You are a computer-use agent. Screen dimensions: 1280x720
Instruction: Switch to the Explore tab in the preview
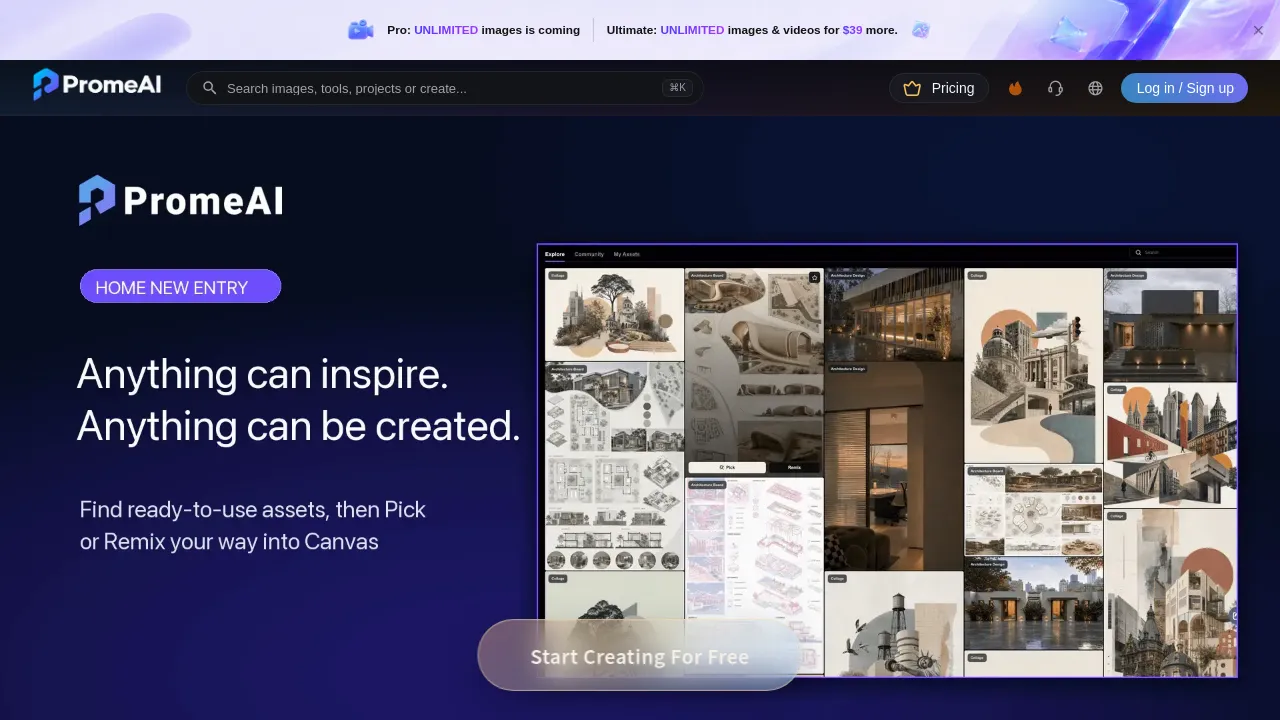[555, 254]
